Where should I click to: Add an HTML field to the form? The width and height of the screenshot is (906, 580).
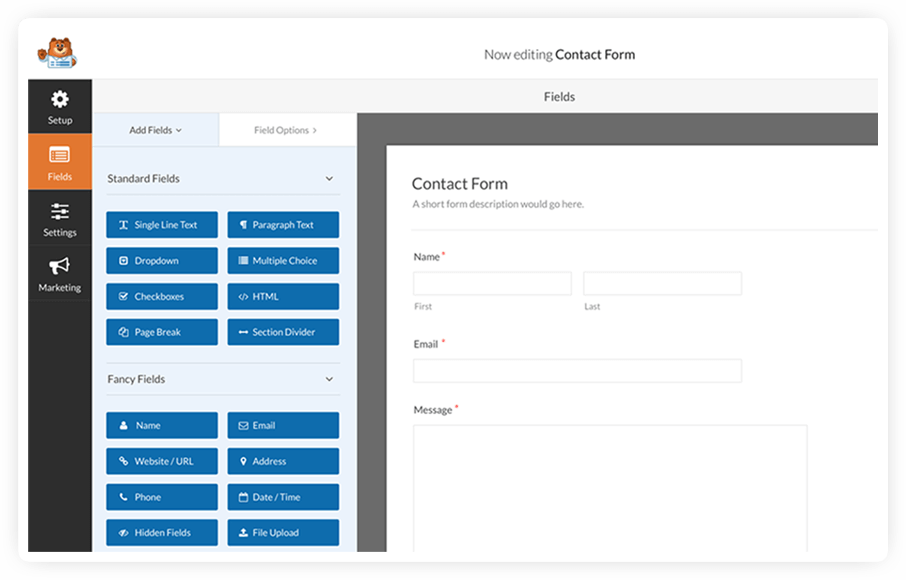[283, 296]
